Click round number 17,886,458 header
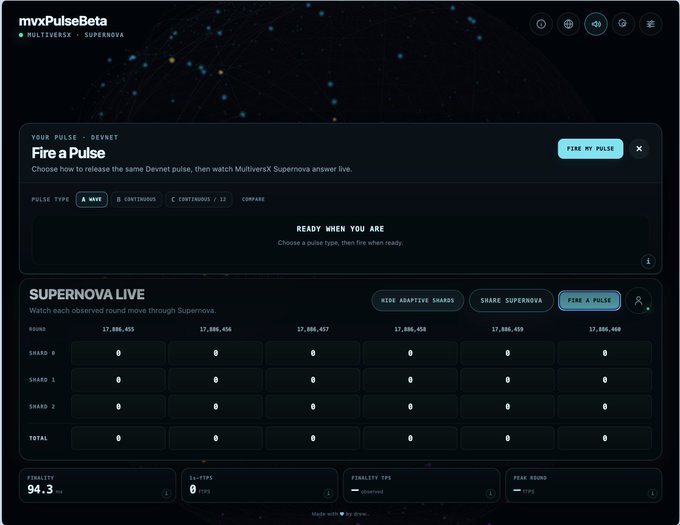The height and width of the screenshot is (525, 680). click(x=410, y=329)
